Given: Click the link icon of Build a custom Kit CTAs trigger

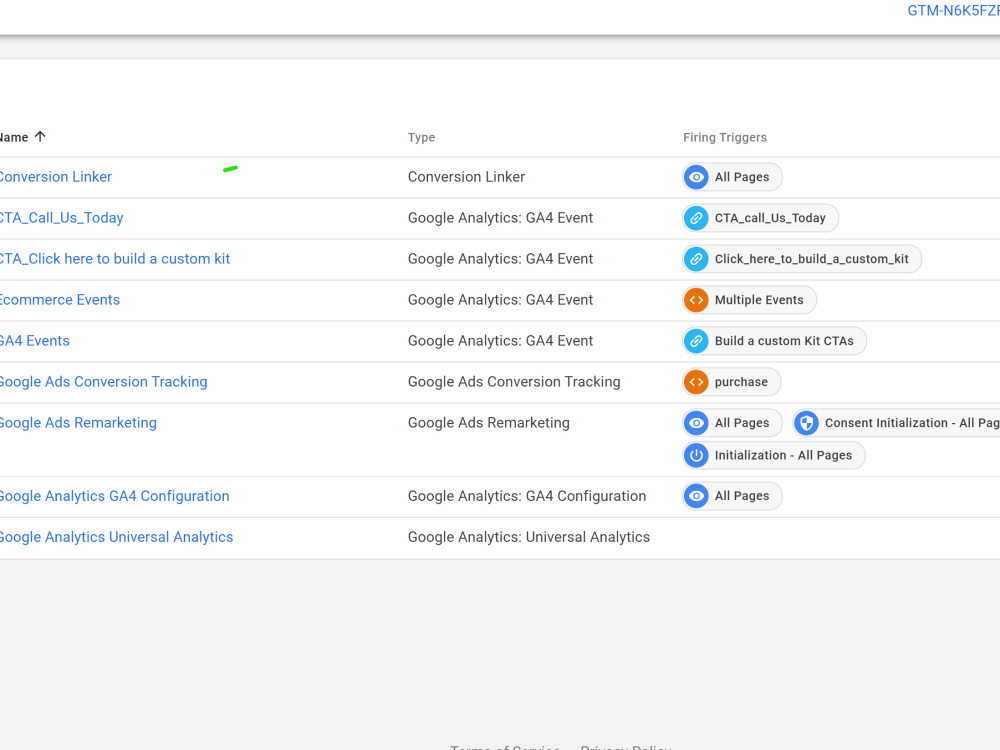Looking at the screenshot, I should [696, 341].
